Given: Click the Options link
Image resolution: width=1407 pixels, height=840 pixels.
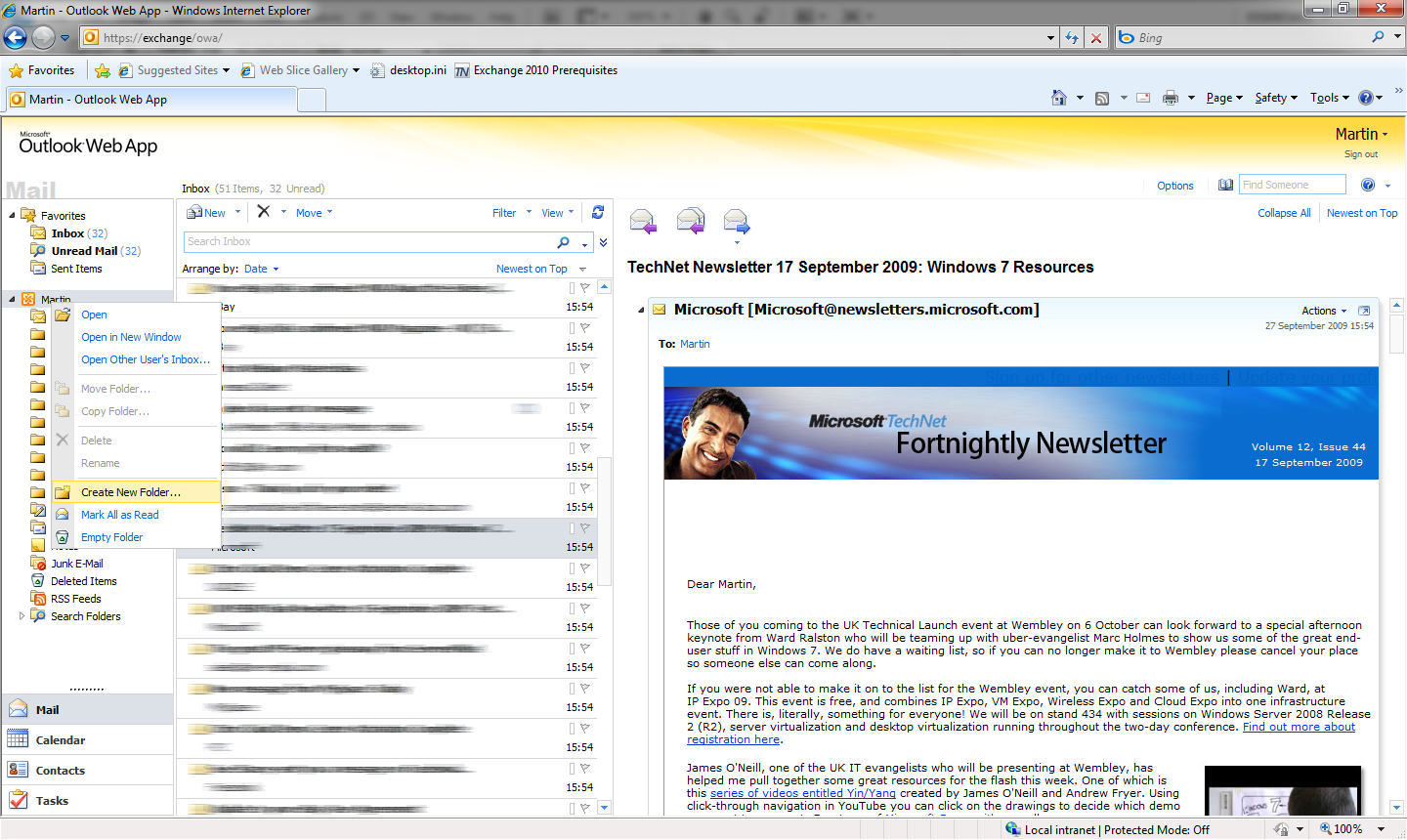Looking at the screenshot, I should [1174, 186].
